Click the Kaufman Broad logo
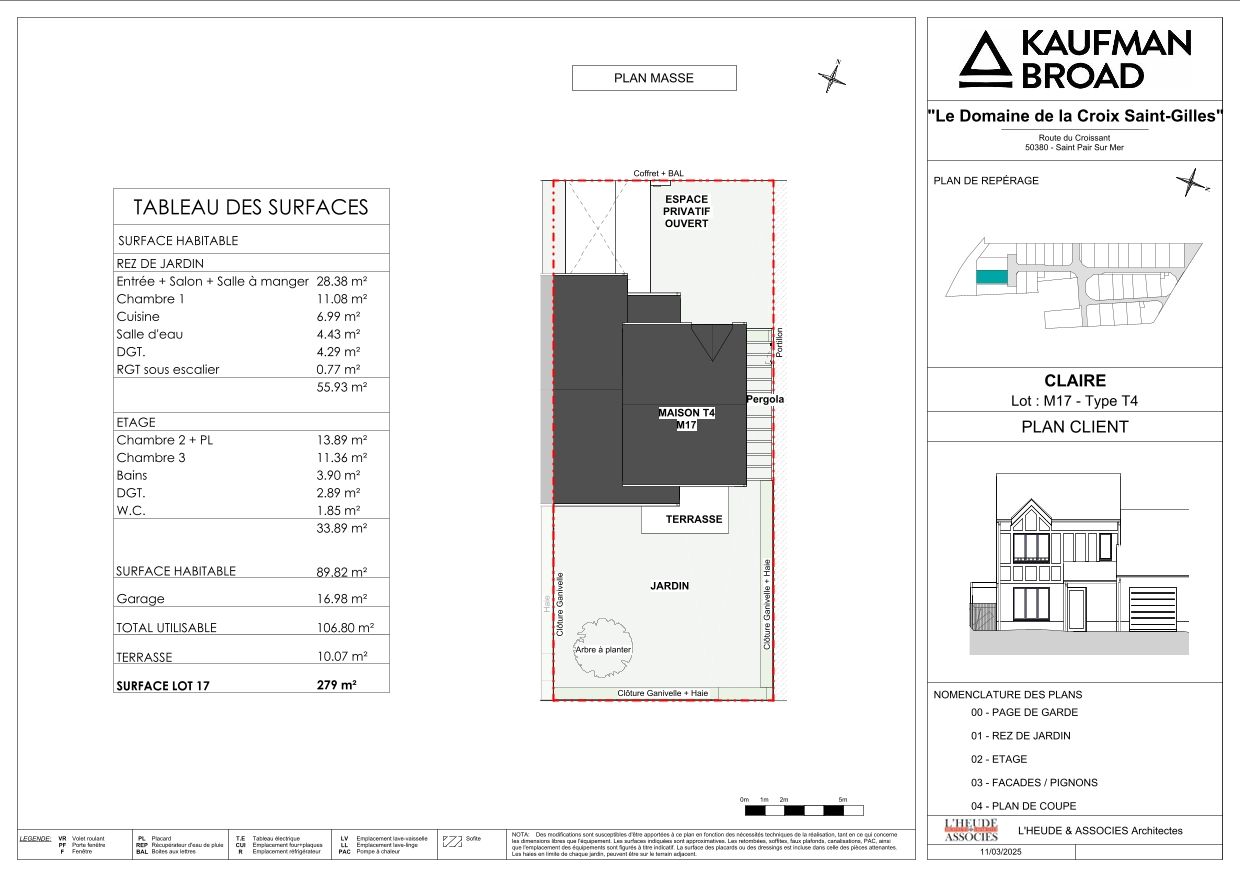Viewport: 1240px width, 877px height. [1075, 60]
